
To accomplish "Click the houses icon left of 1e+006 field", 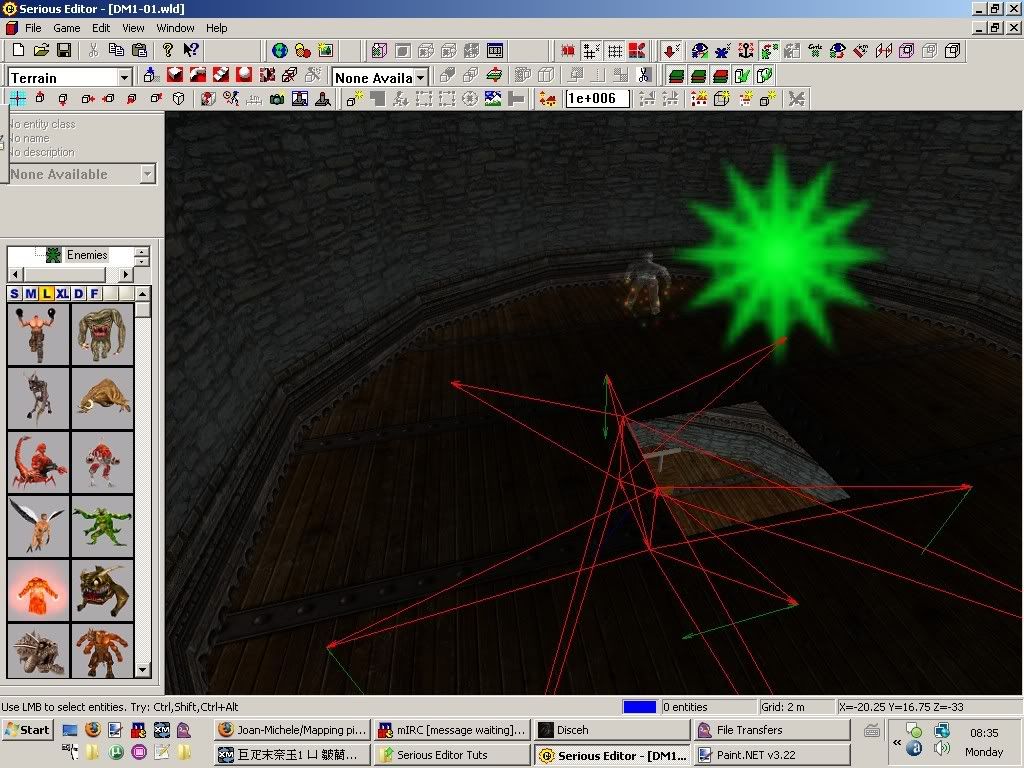I will (547, 99).
